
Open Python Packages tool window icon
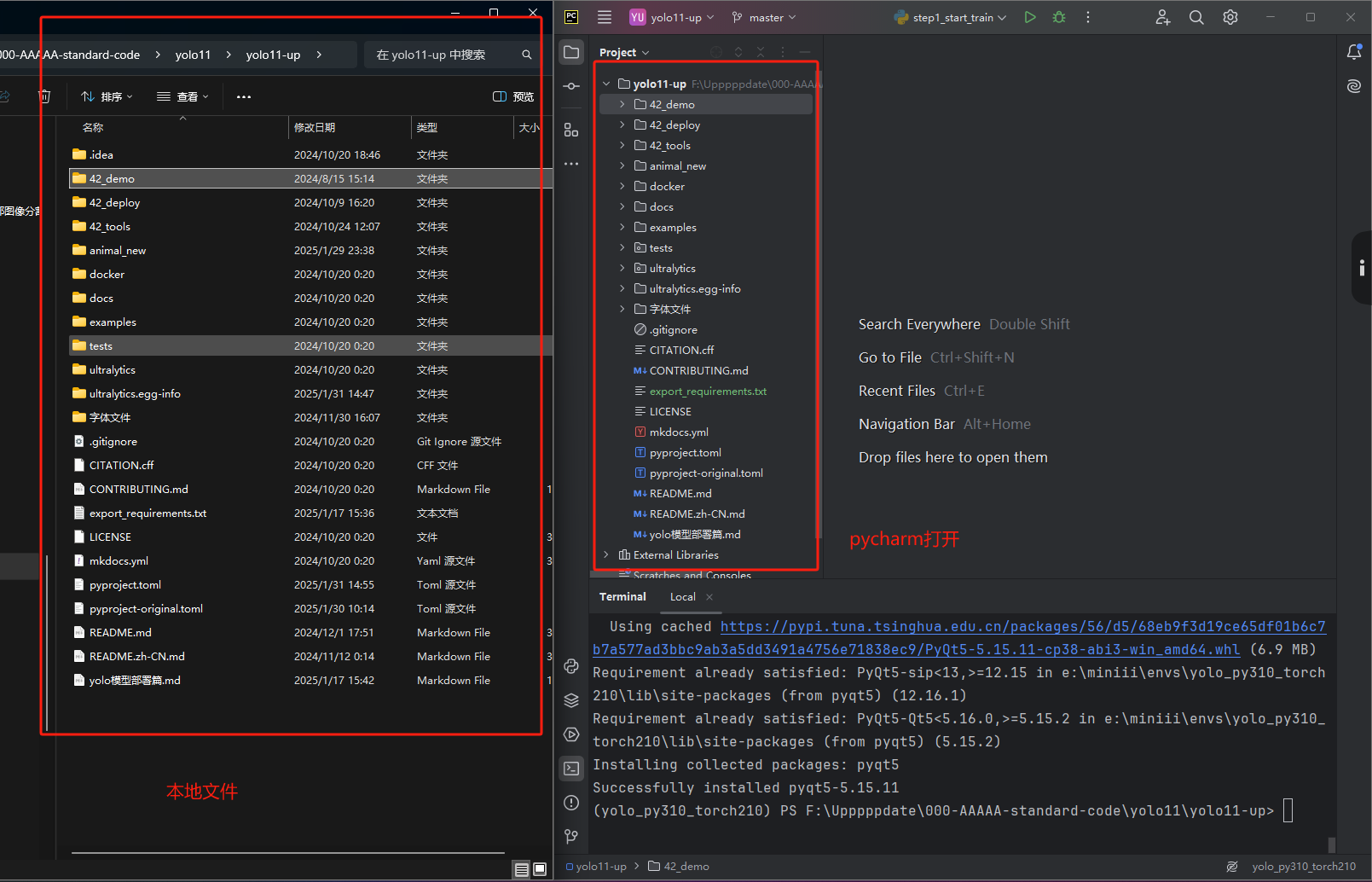tap(571, 700)
